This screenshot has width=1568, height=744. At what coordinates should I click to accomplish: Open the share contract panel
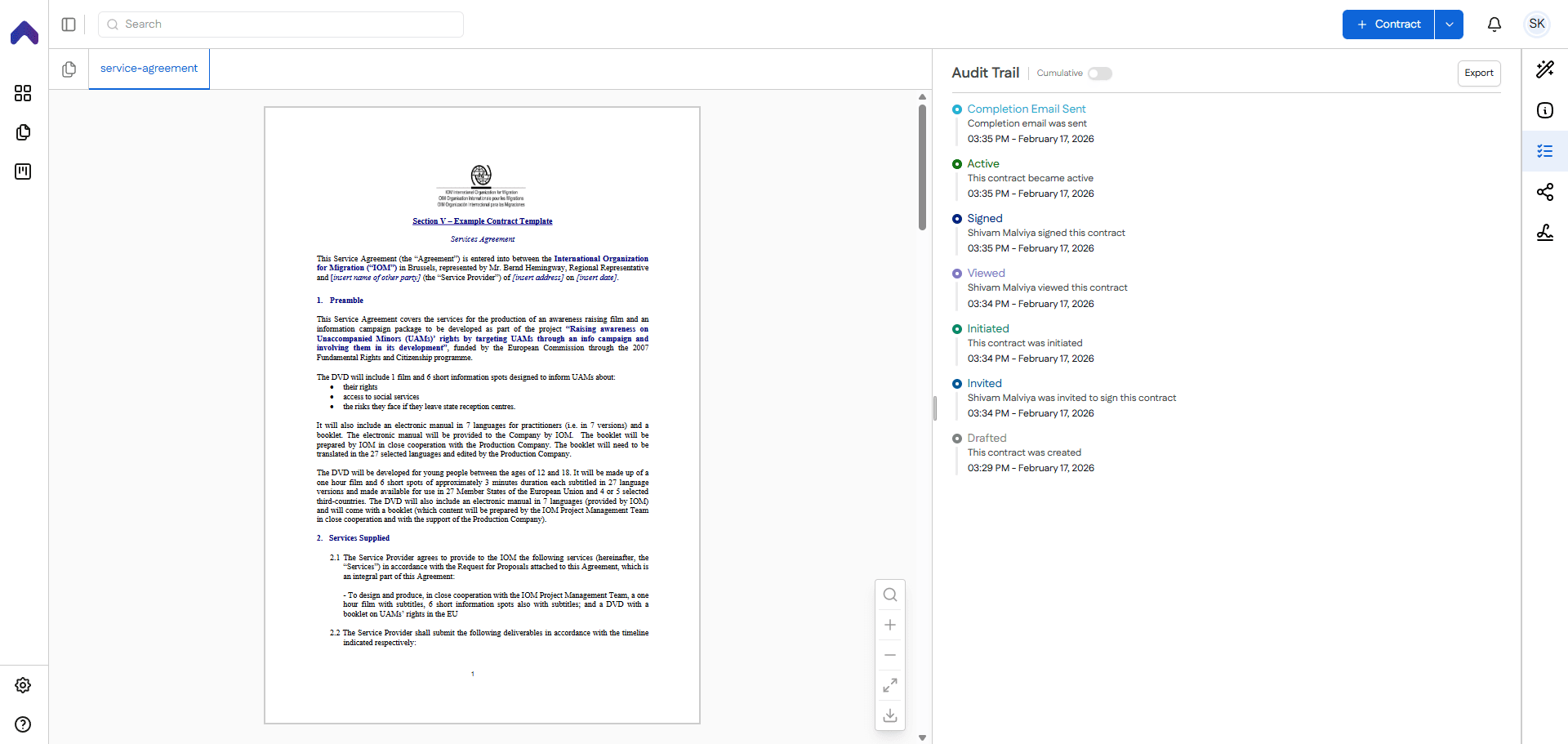(x=1545, y=192)
